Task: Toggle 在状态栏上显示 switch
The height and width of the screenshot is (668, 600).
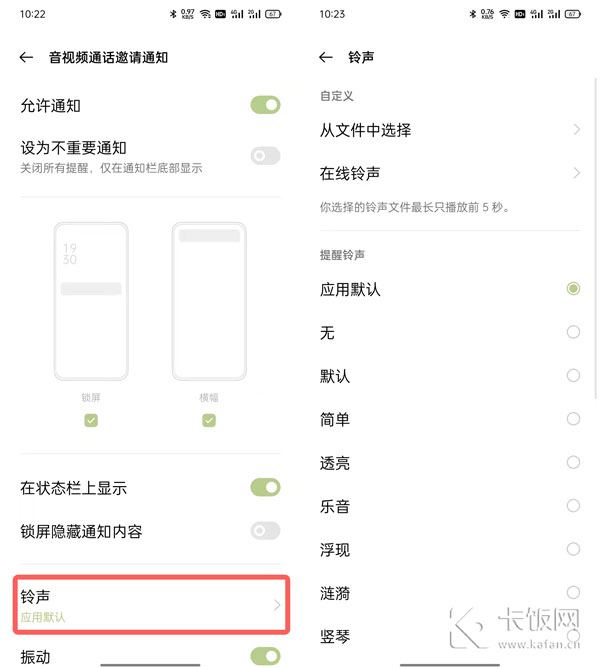Action: (265, 487)
